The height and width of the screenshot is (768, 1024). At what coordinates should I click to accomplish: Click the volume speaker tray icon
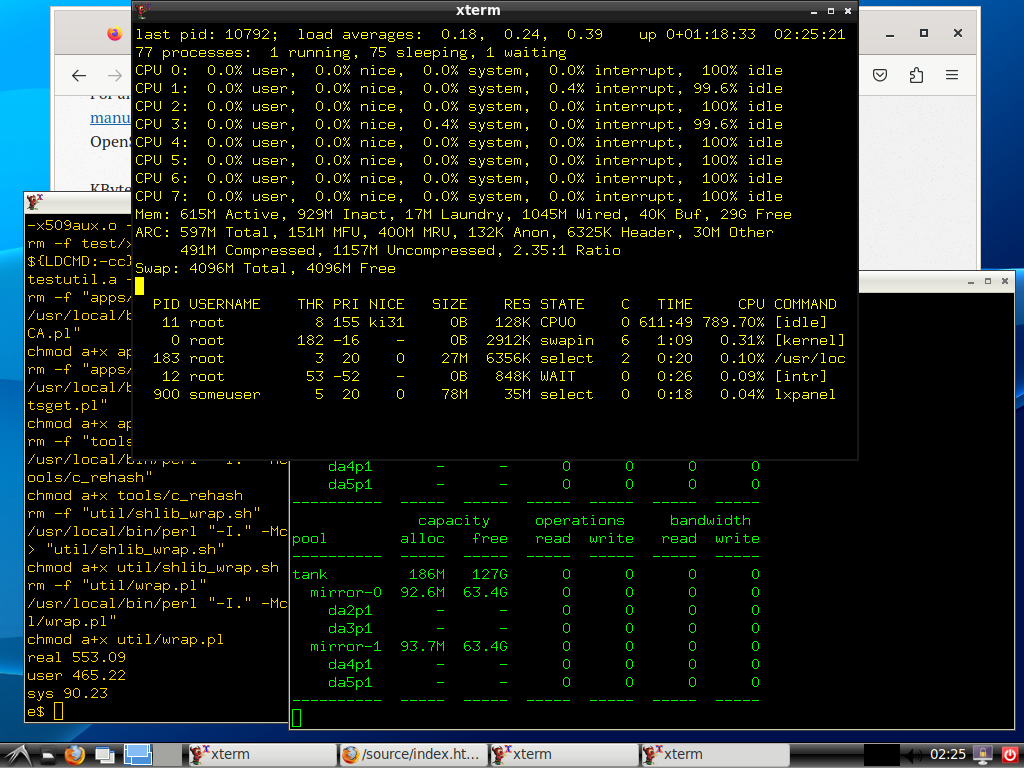(912, 754)
